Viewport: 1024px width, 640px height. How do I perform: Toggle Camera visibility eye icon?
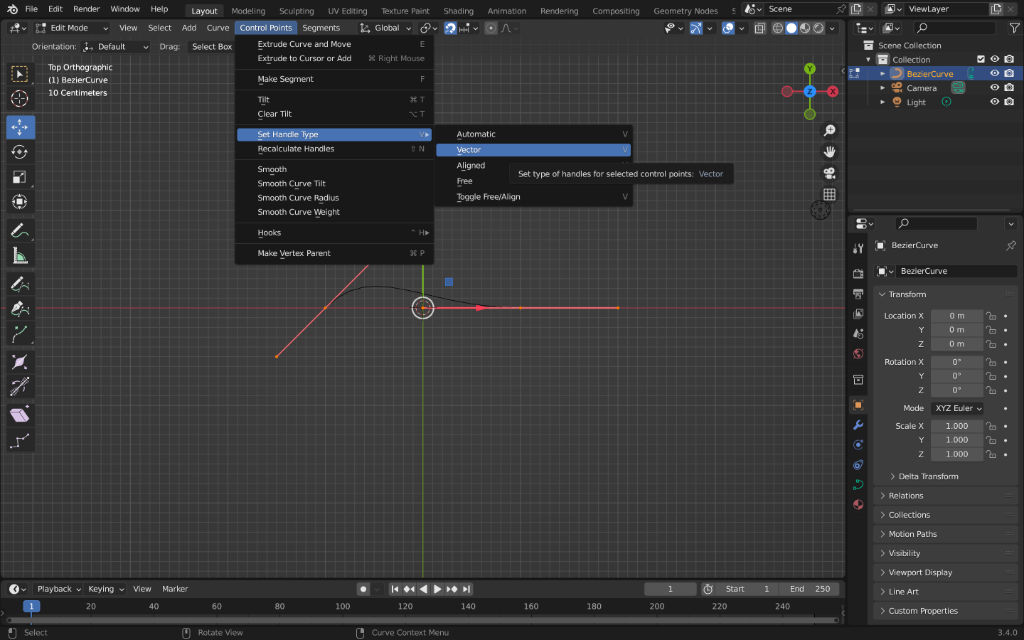(995, 88)
